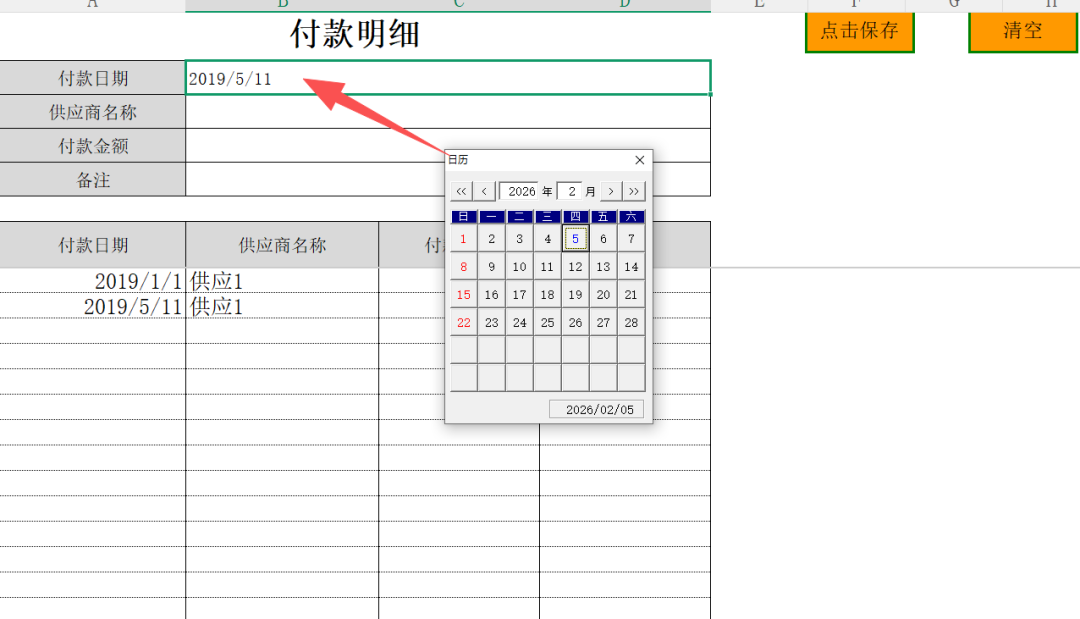Pick day 14 in the calendar
1080x619 pixels.
click(x=631, y=267)
